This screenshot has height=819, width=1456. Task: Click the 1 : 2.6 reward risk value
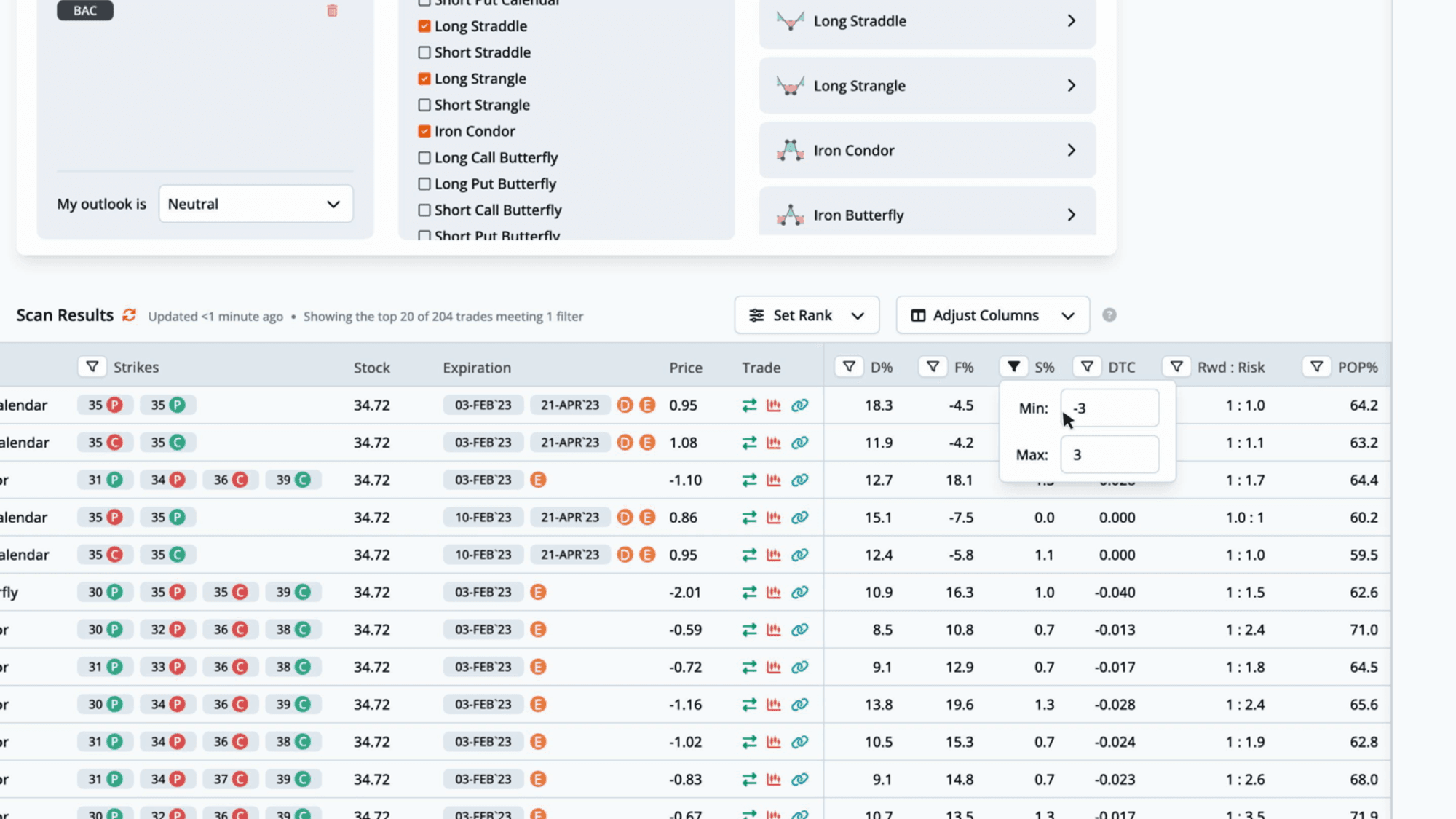coord(1245,780)
